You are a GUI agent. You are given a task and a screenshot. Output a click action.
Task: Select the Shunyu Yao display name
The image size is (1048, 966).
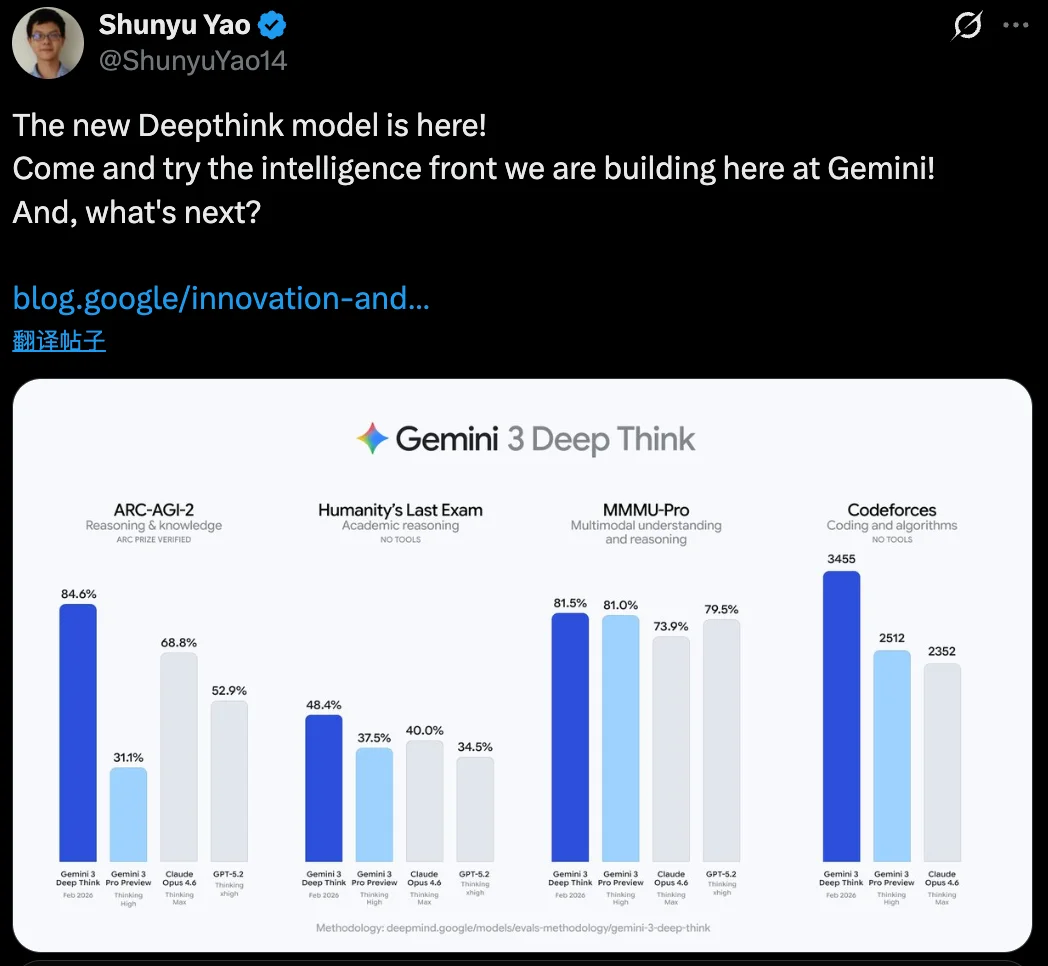[175, 24]
